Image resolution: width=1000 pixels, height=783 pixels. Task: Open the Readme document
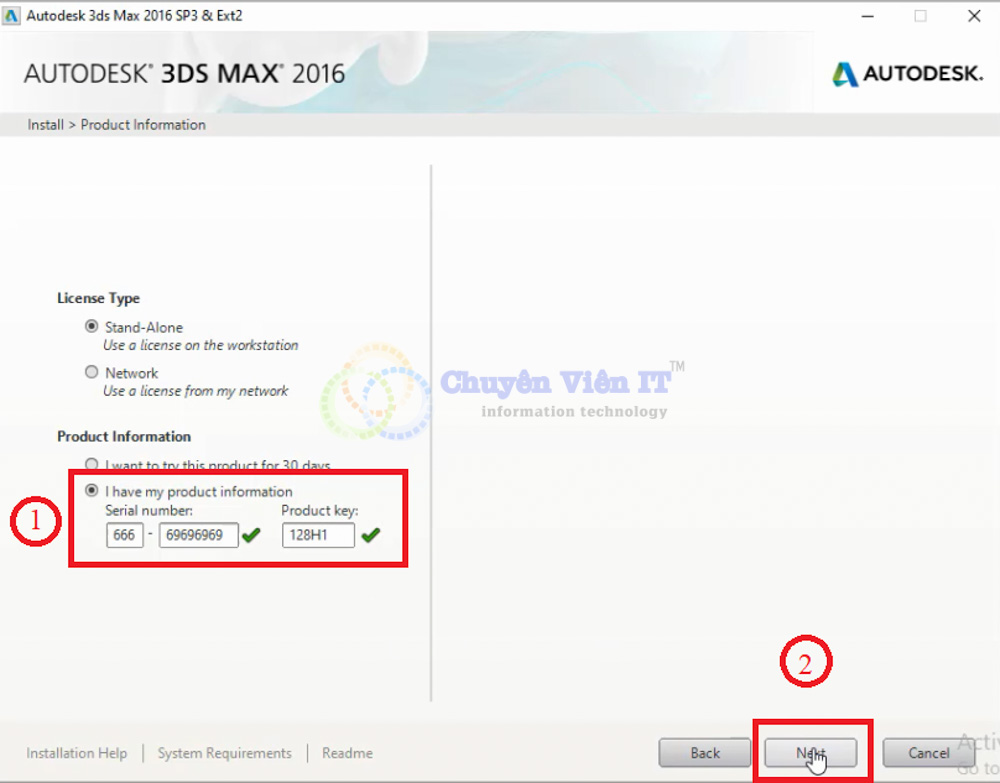tap(346, 753)
